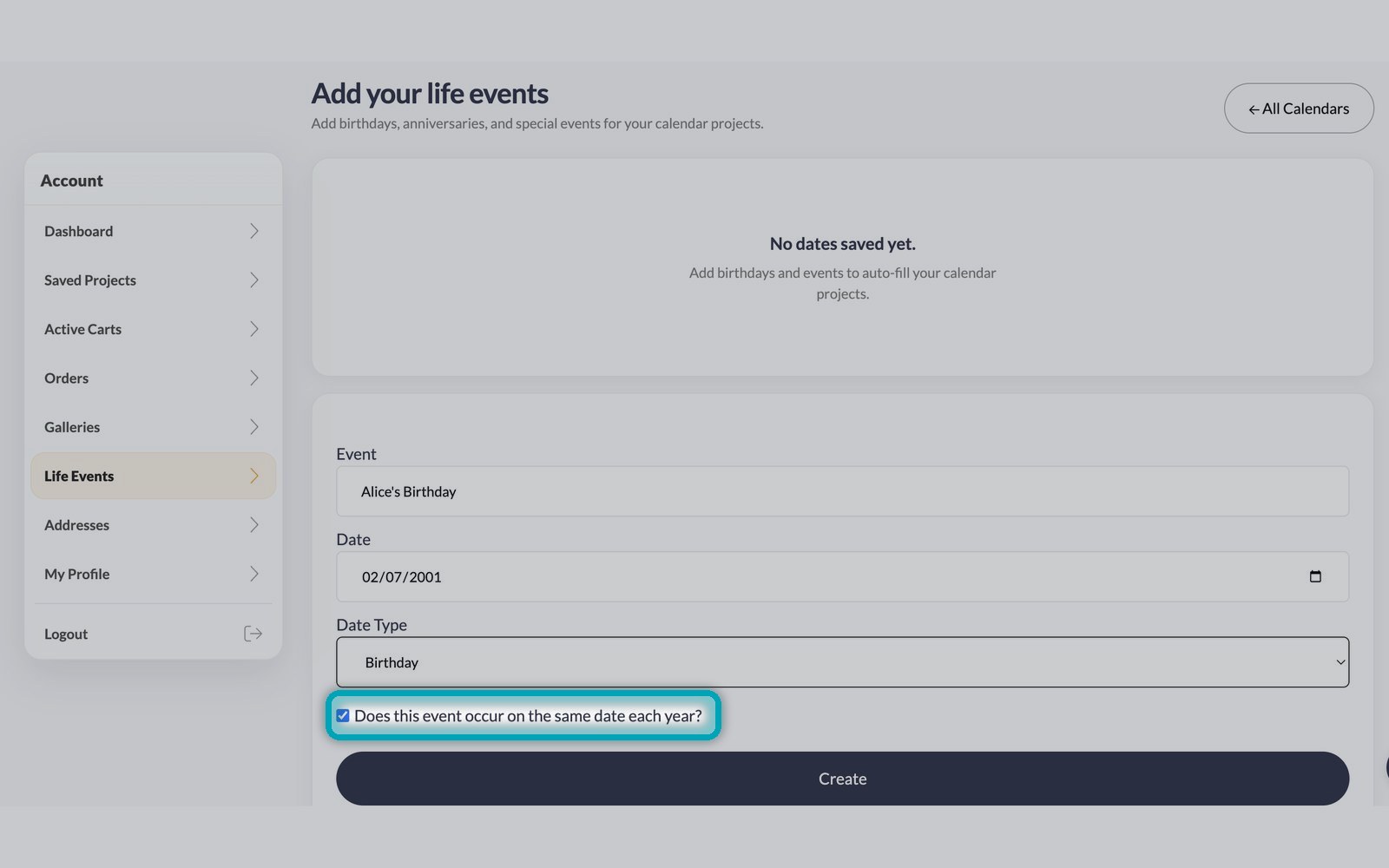Select Life Events menu item
This screenshot has width=1389, height=868.
point(153,476)
